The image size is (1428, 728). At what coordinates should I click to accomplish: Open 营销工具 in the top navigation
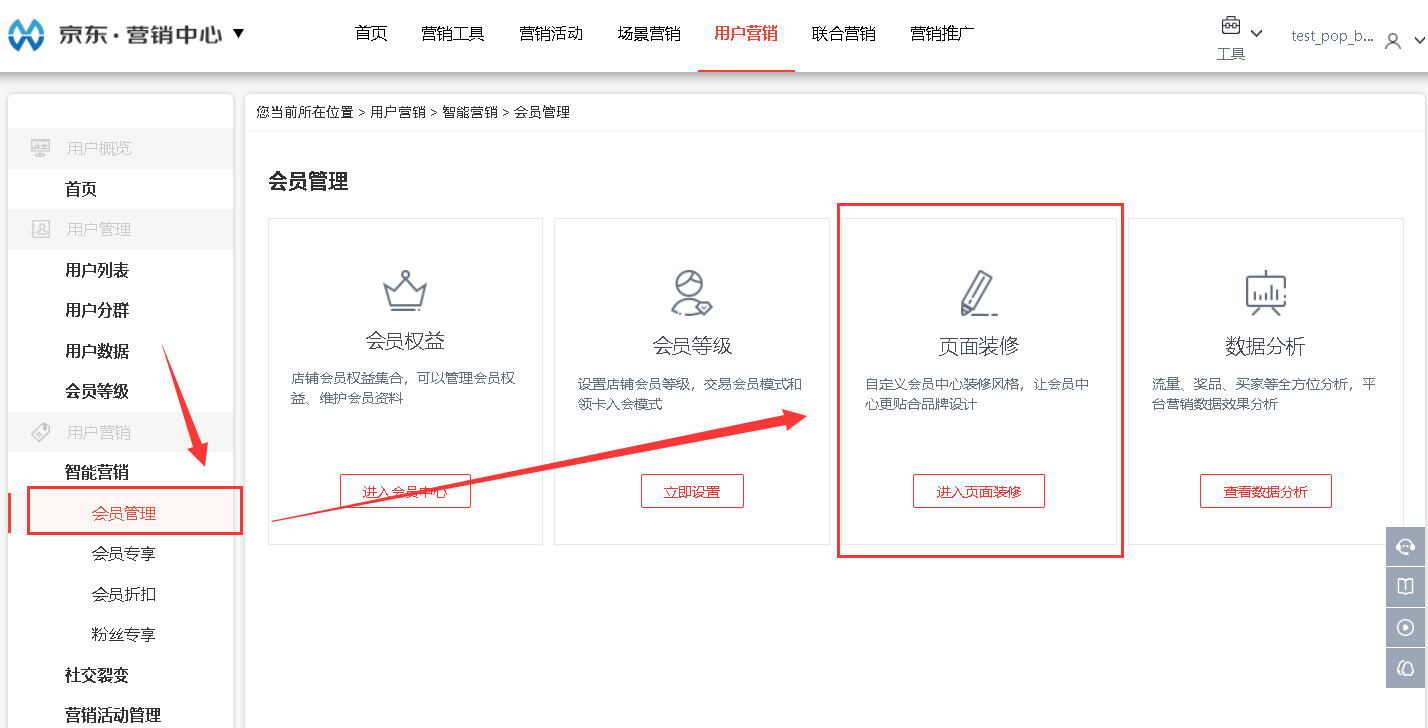coord(453,34)
